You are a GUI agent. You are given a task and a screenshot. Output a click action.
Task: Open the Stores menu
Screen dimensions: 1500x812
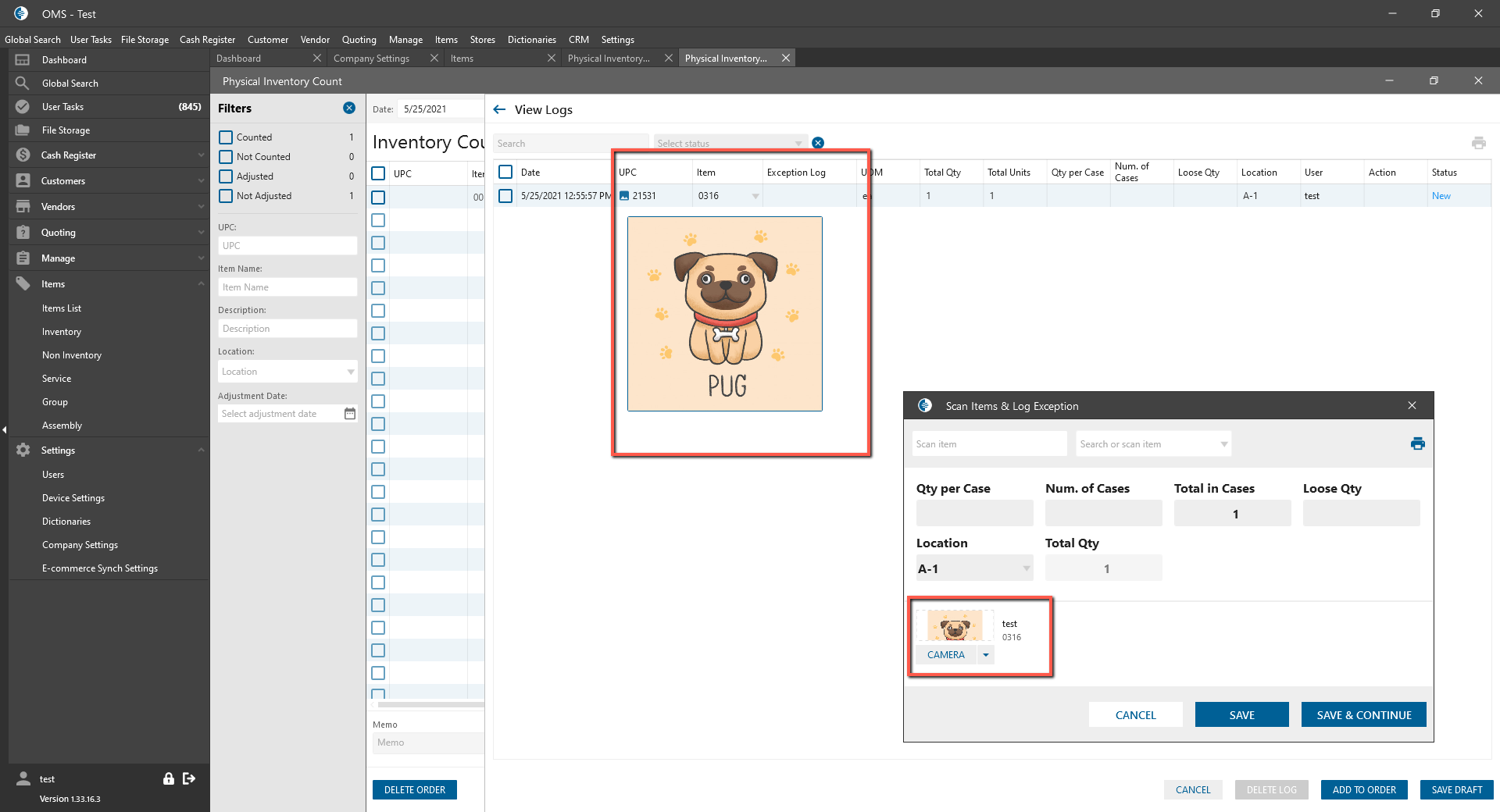point(483,40)
